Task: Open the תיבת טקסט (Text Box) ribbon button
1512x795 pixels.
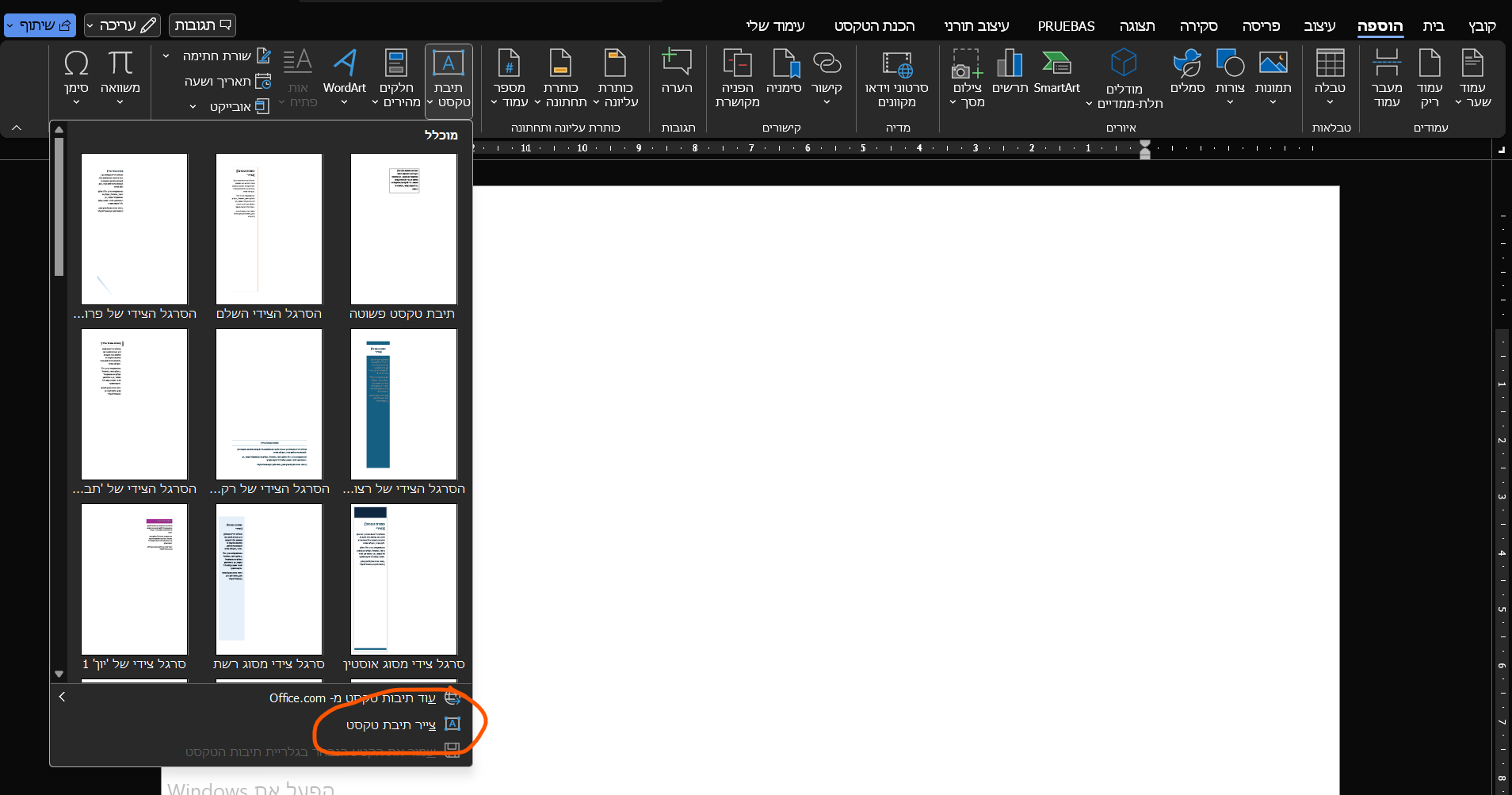Action: tap(449, 80)
